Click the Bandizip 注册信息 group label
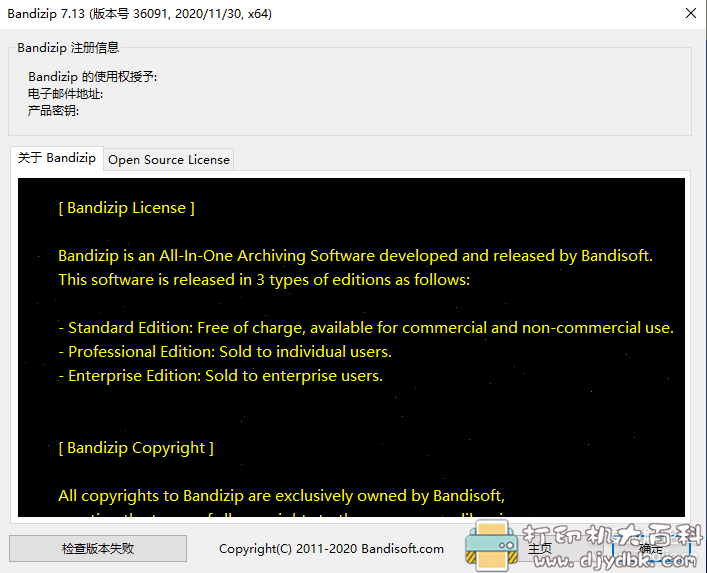The image size is (707, 573). (x=68, y=47)
